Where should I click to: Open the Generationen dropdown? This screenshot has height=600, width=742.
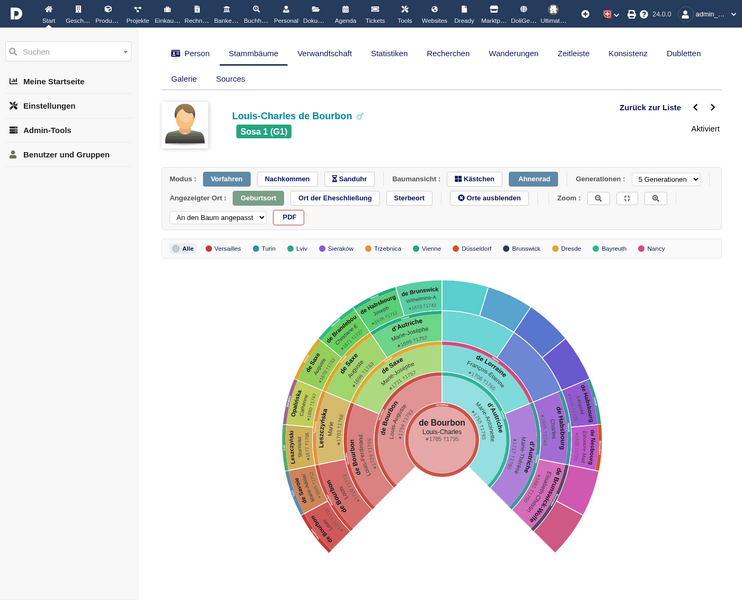(666, 179)
